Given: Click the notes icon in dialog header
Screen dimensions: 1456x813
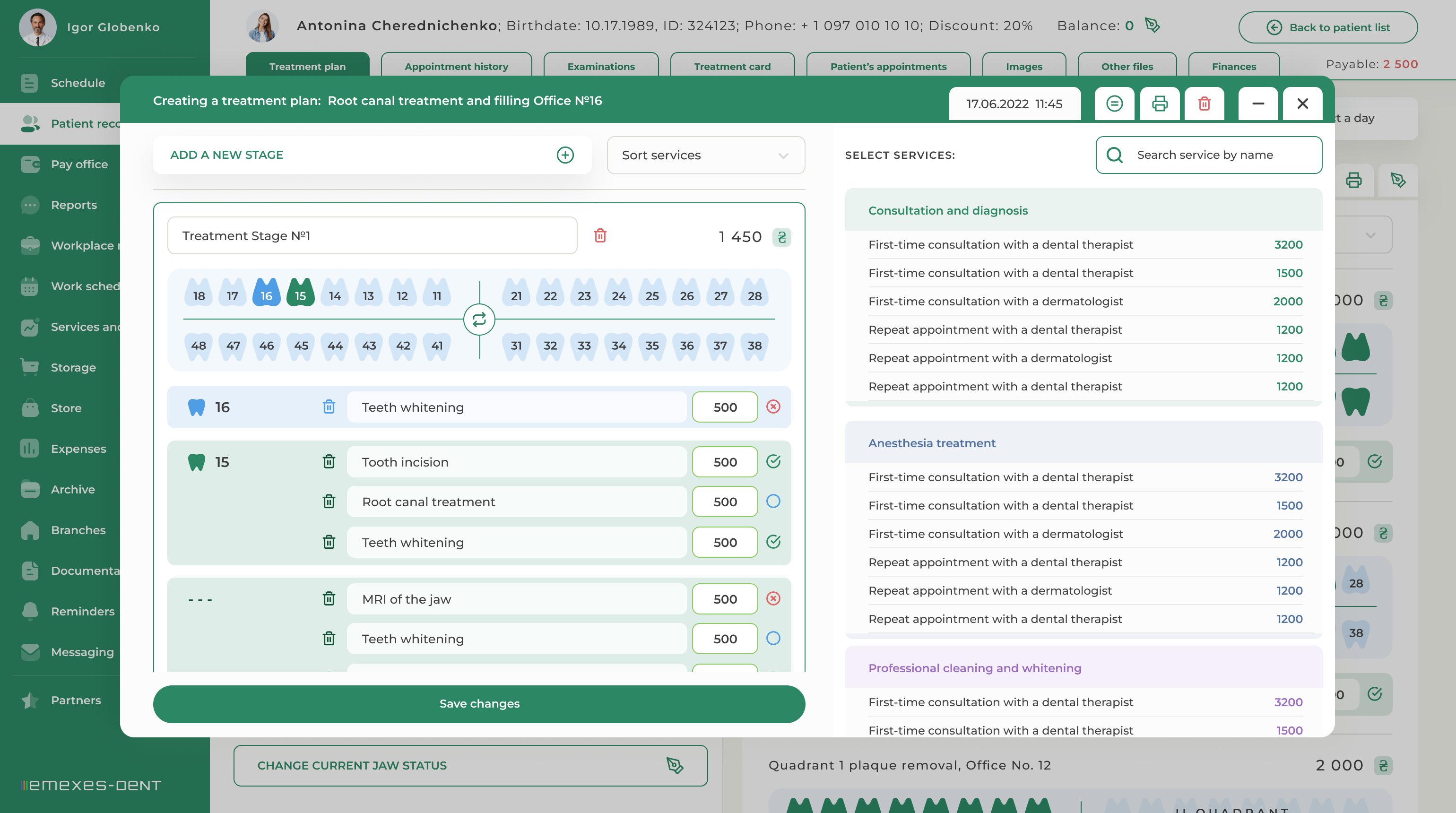Looking at the screenshot, I should [x=1114, y=104].
